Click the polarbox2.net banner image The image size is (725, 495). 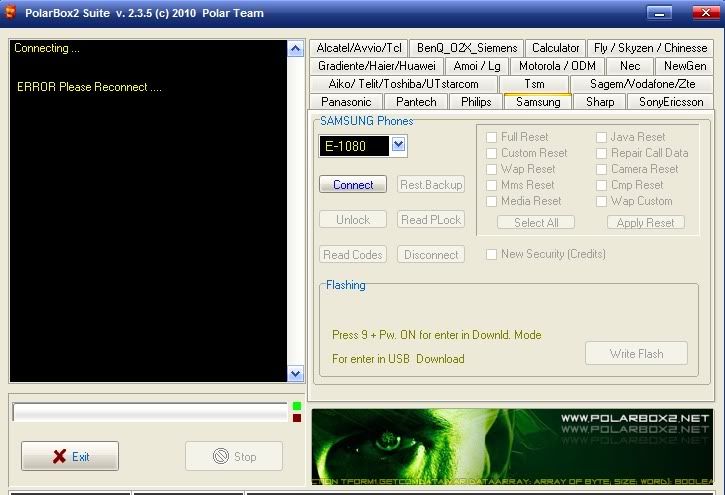[512, 446]
